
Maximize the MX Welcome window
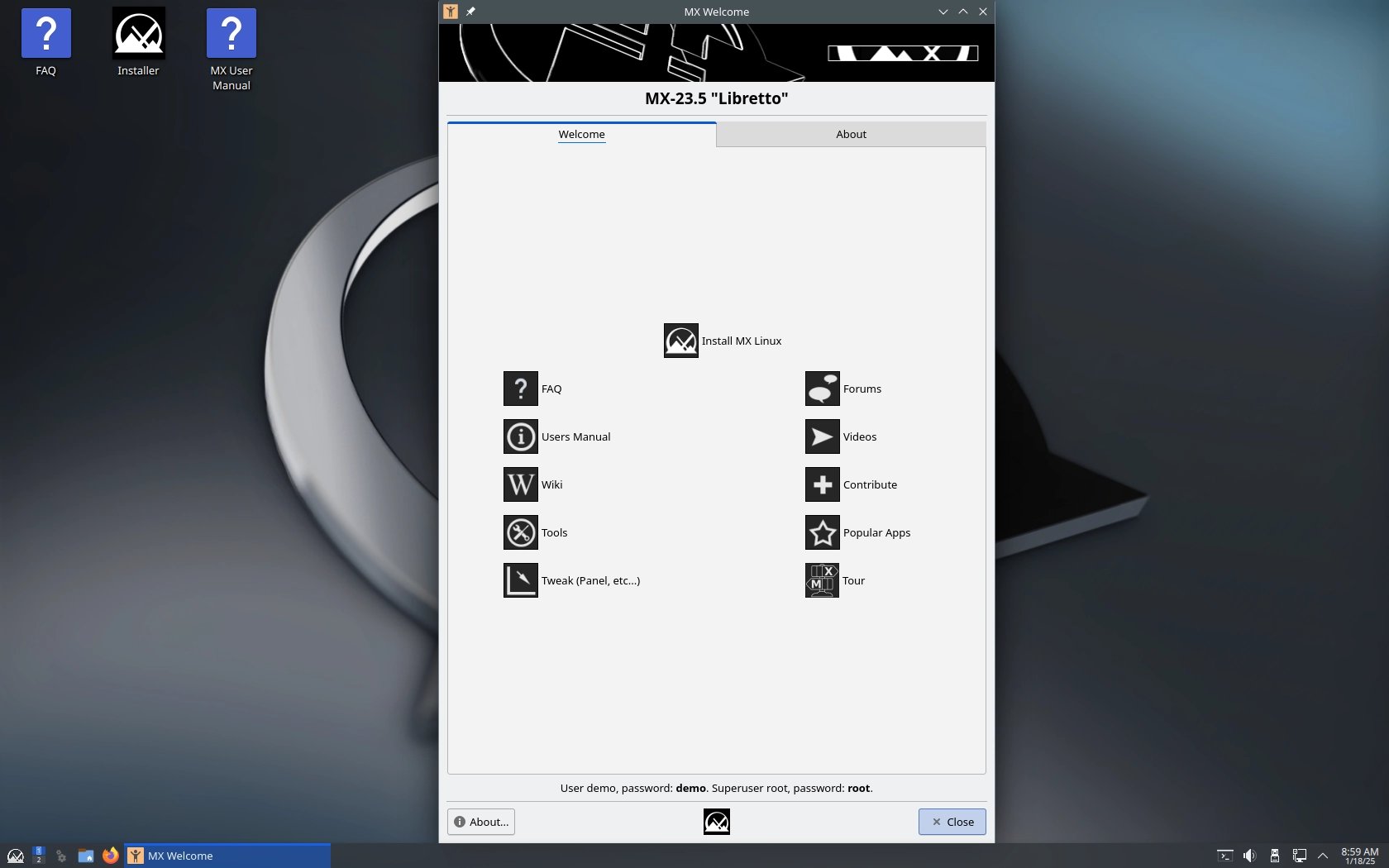962,12
